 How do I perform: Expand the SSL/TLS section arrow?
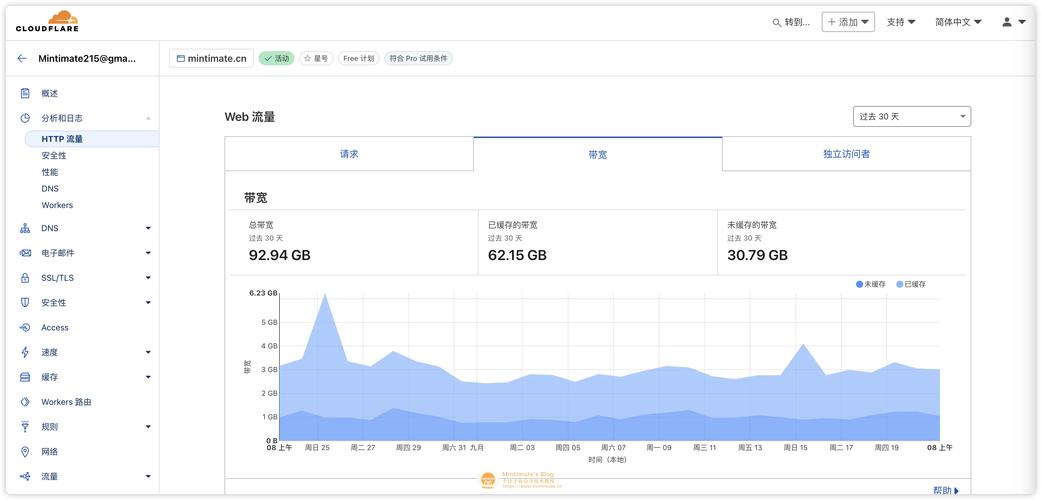pyautogui.click(x=148, y=278)
